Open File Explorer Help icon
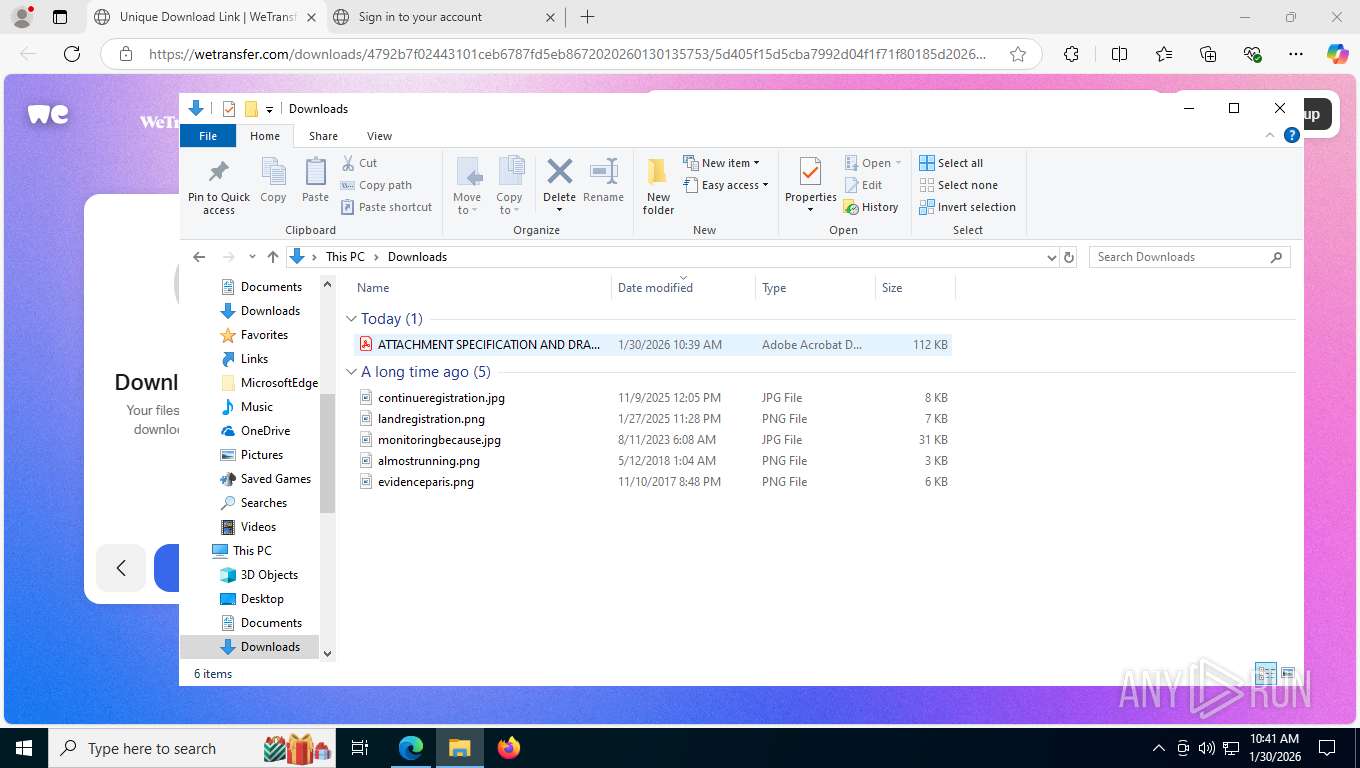Screen dimensions: 1360x768 (1291, 135)
